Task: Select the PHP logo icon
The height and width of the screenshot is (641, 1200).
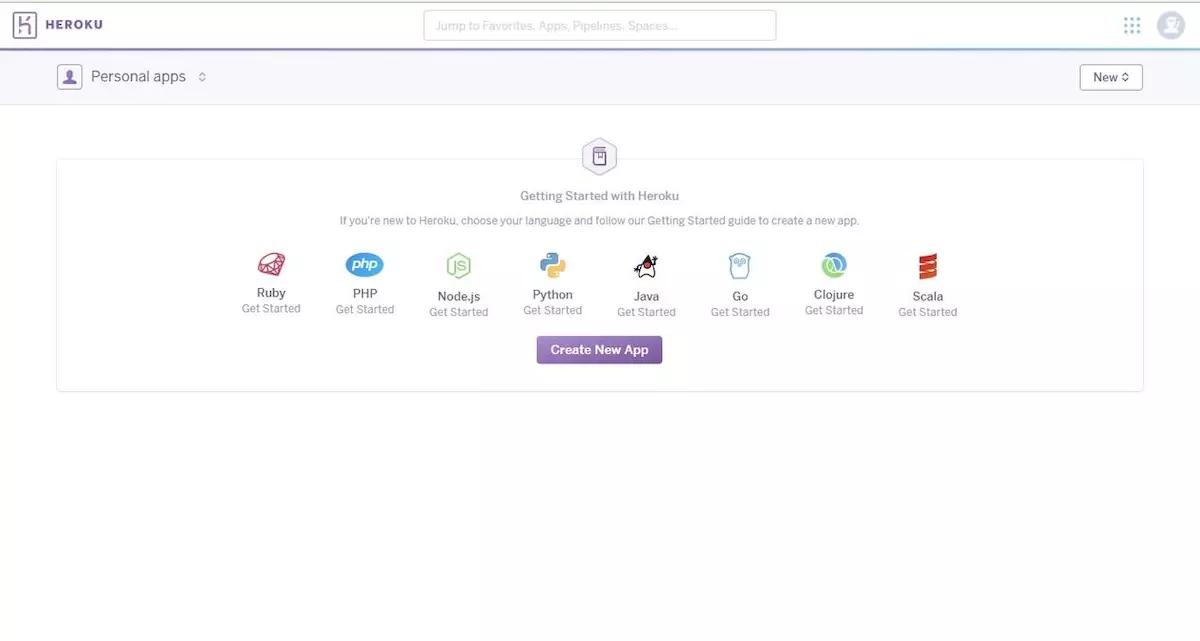Action: (365, 265)
